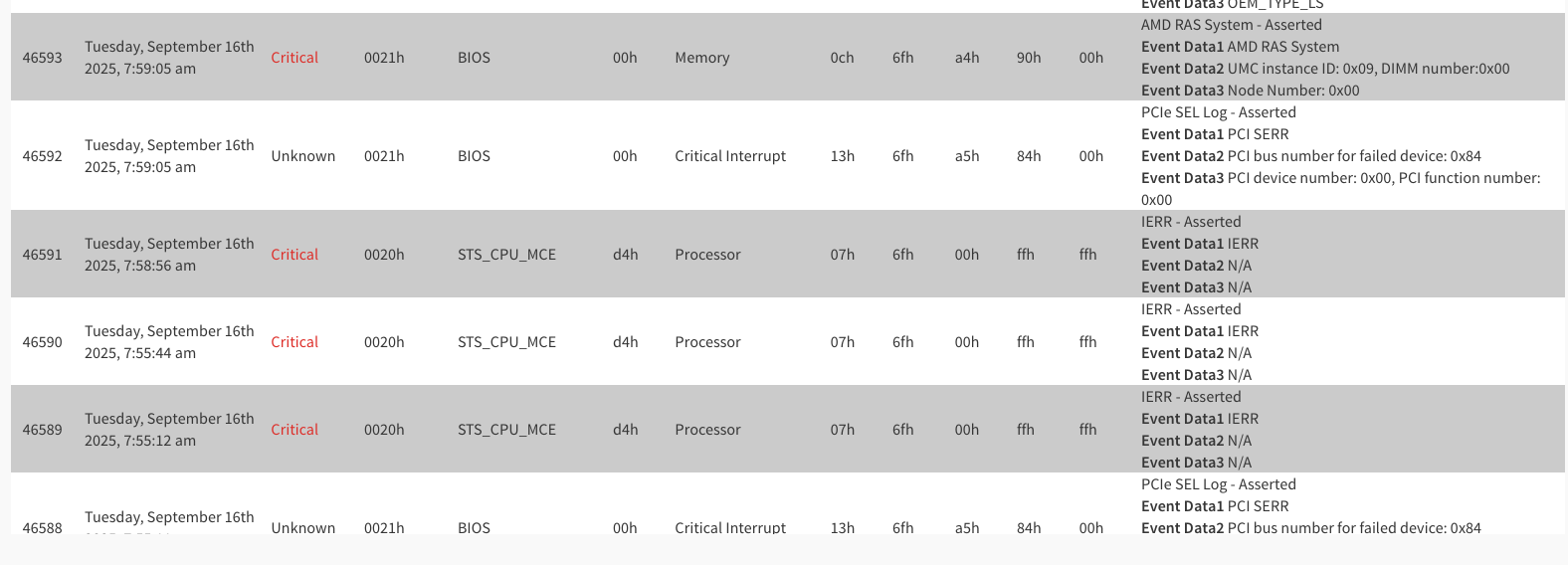Select event ID 46590 cell
This screenshot has width=1568, height=565.
42,342
